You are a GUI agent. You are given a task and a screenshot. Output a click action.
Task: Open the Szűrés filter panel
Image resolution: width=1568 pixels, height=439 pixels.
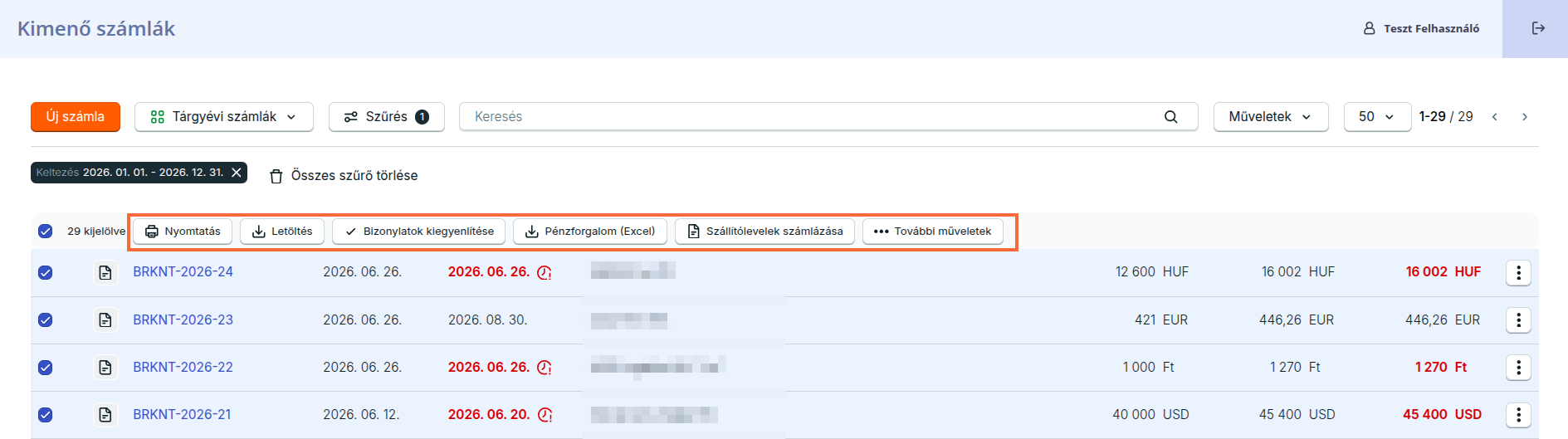[x=387, y=117]
